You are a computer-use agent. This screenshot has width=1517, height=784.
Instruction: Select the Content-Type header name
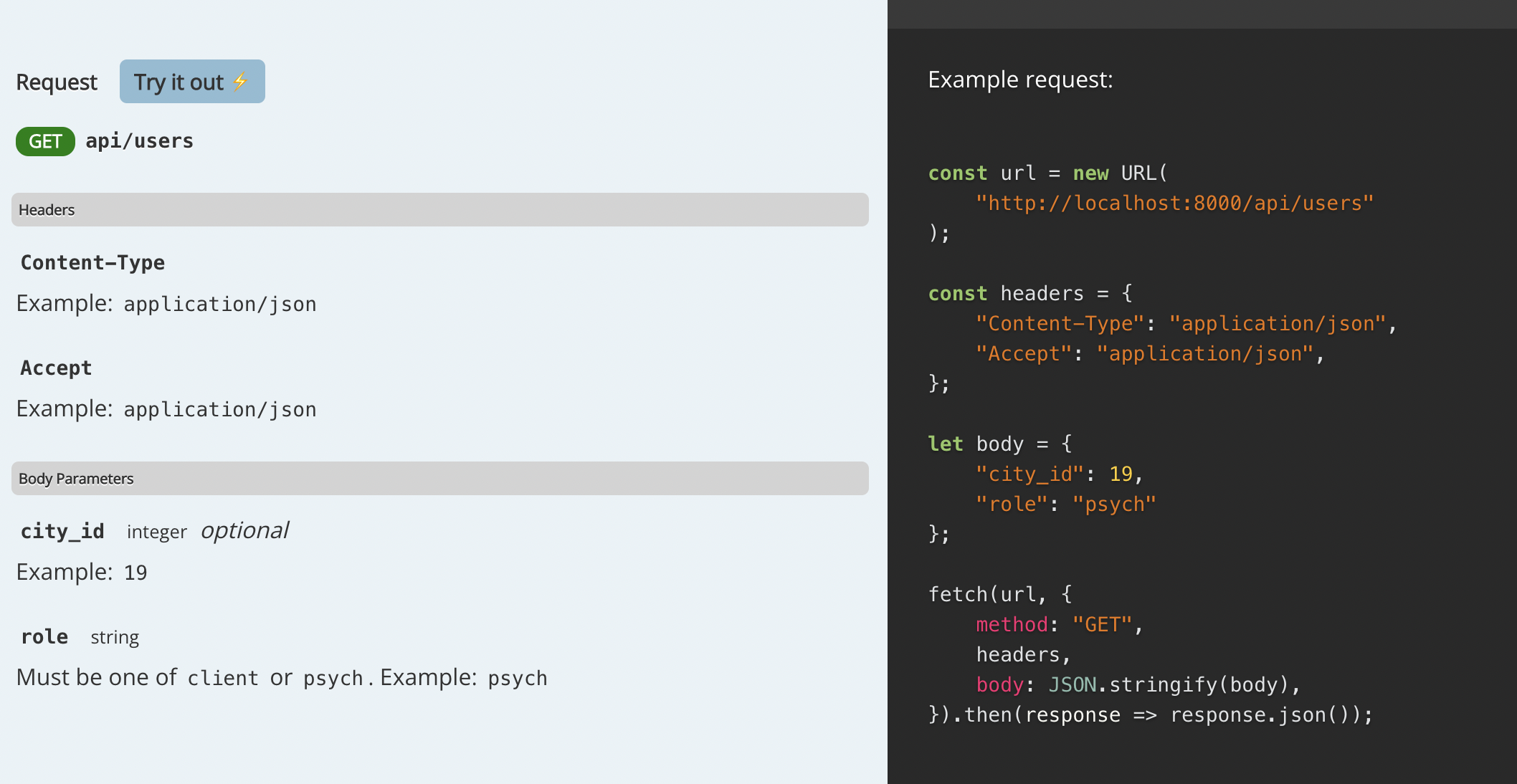point(92,262)
